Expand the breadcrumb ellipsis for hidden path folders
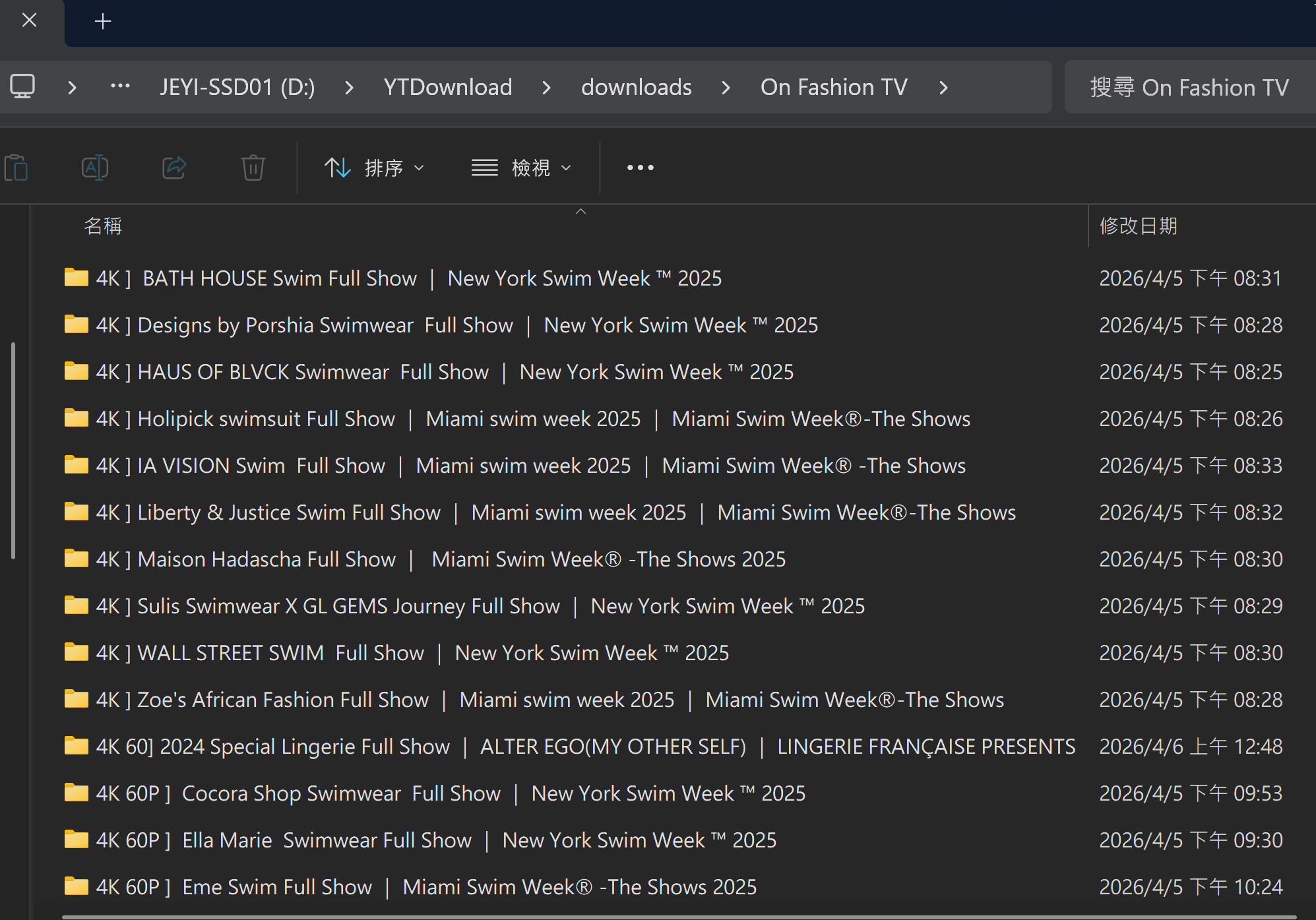The width and height of the screenshot is (1316, 920). click(x=120, y=87)
